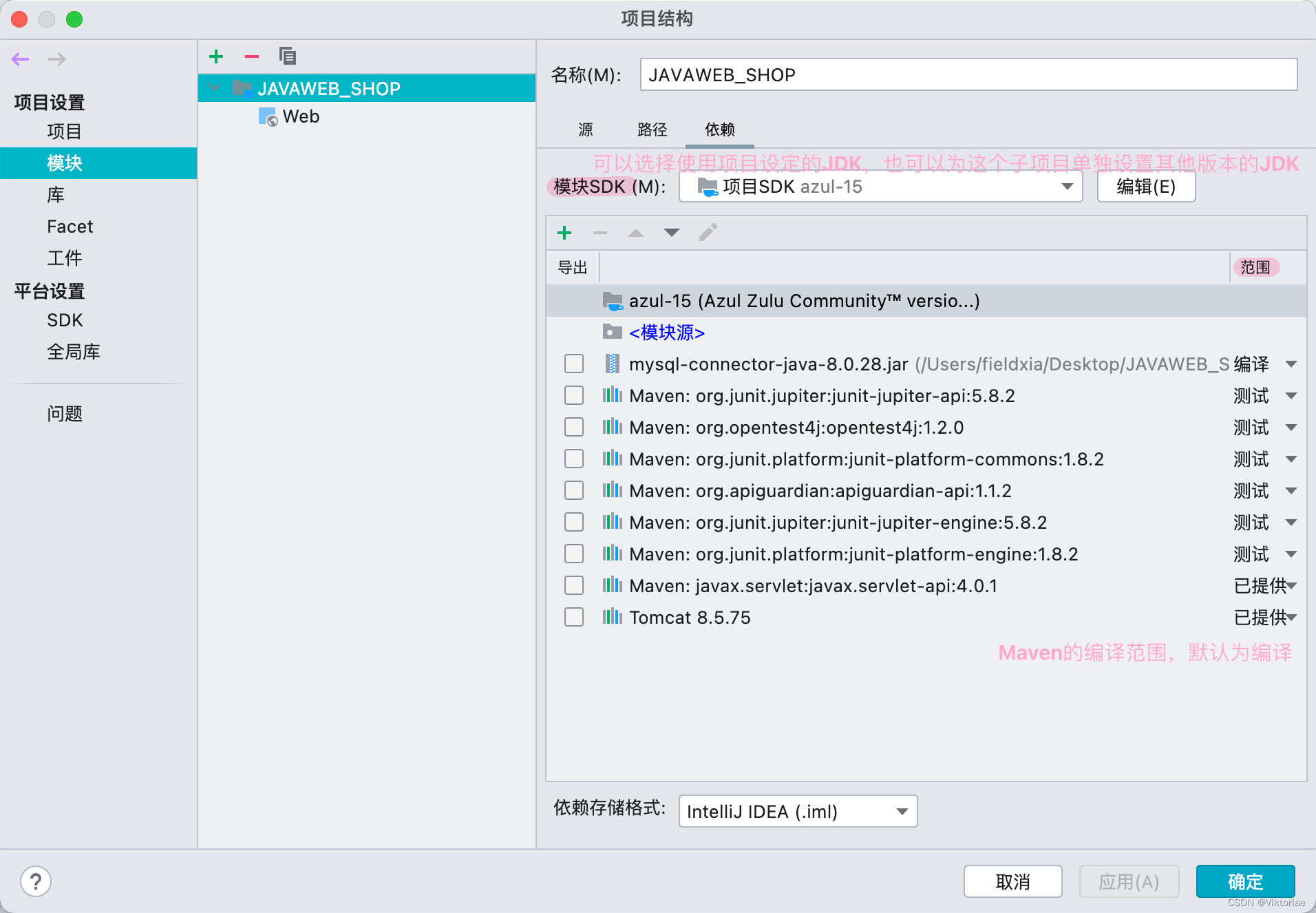The width and height of the screenshot is (1316, 913).
Task: Click the 导出 column header
Action: click(573, 267)
